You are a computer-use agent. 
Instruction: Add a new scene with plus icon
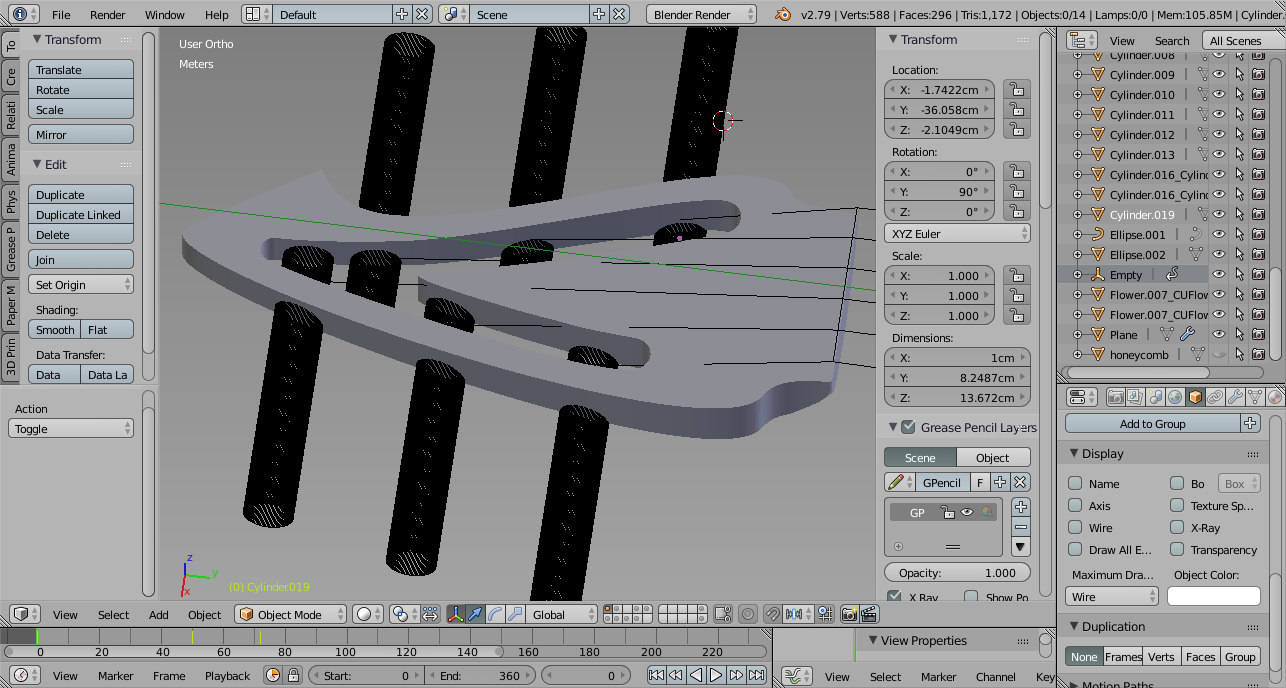tap(598, 14)
